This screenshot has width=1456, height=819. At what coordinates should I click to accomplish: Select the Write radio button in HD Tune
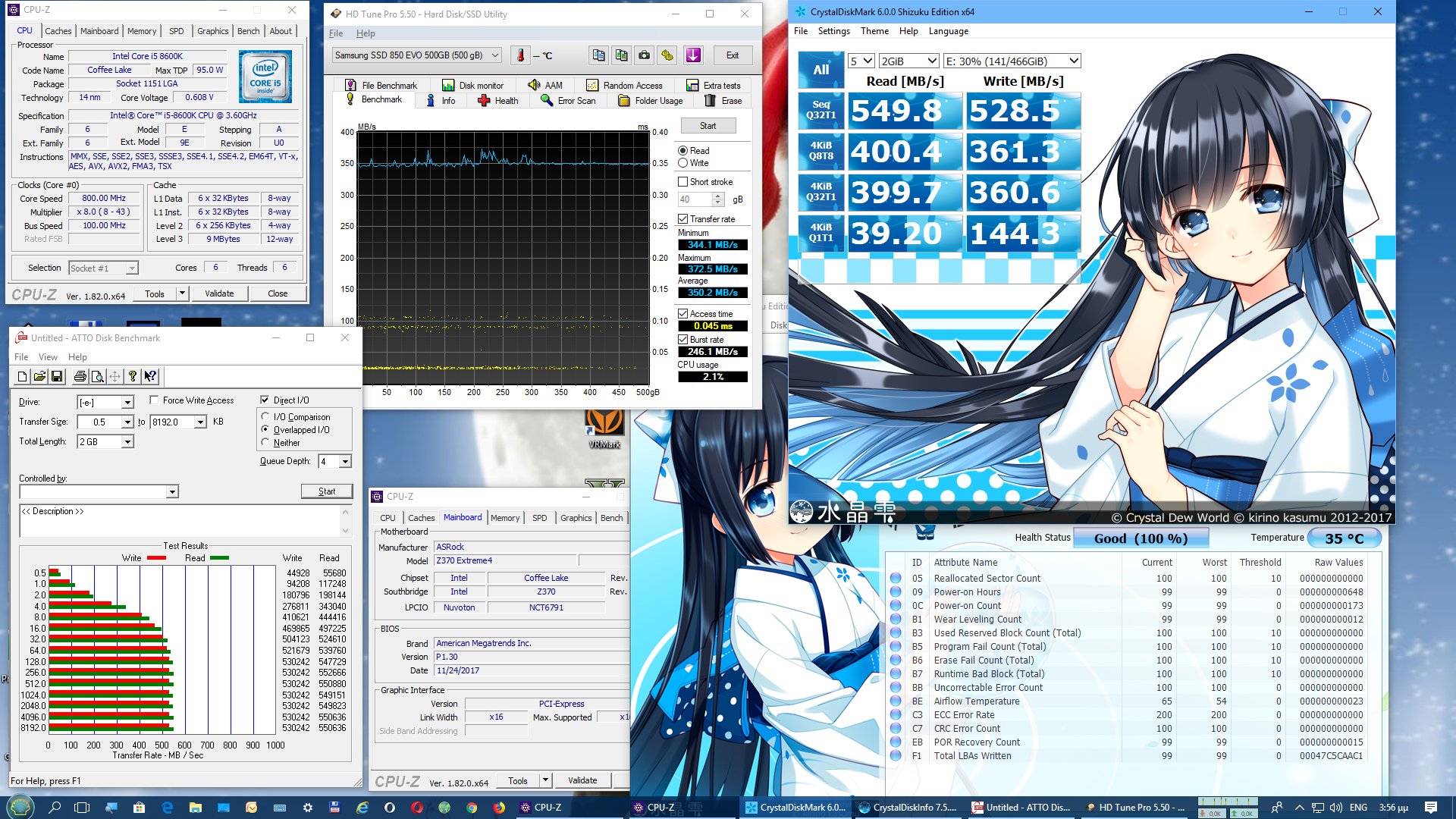click(682, 163)
